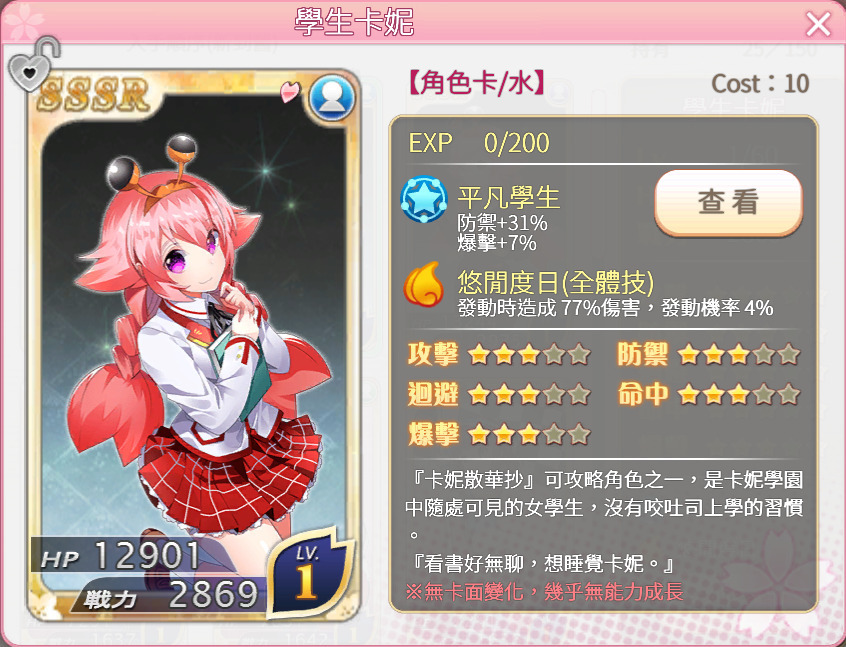Open details with the 查看 button
Image resolution: width=846 pixels, height=647 pixels.
coord(728,203)
